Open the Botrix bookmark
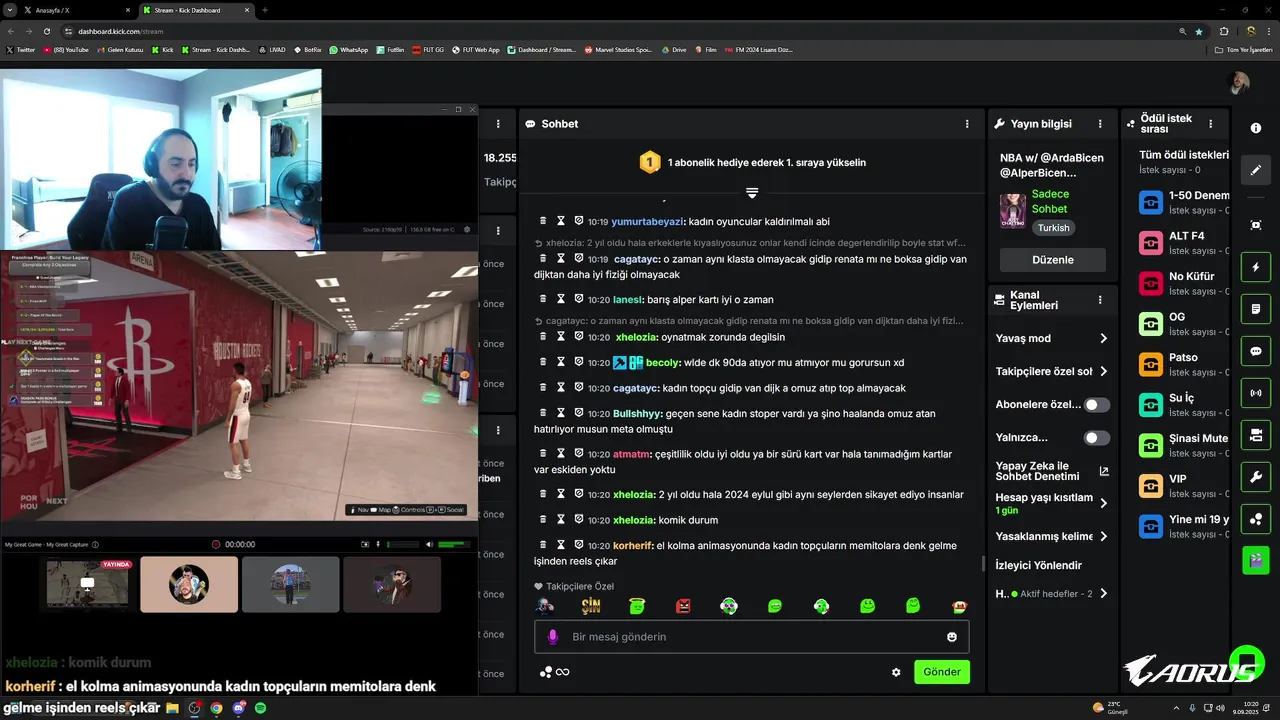The height and width of the screenshot is (720, 1280). (308, 49)
